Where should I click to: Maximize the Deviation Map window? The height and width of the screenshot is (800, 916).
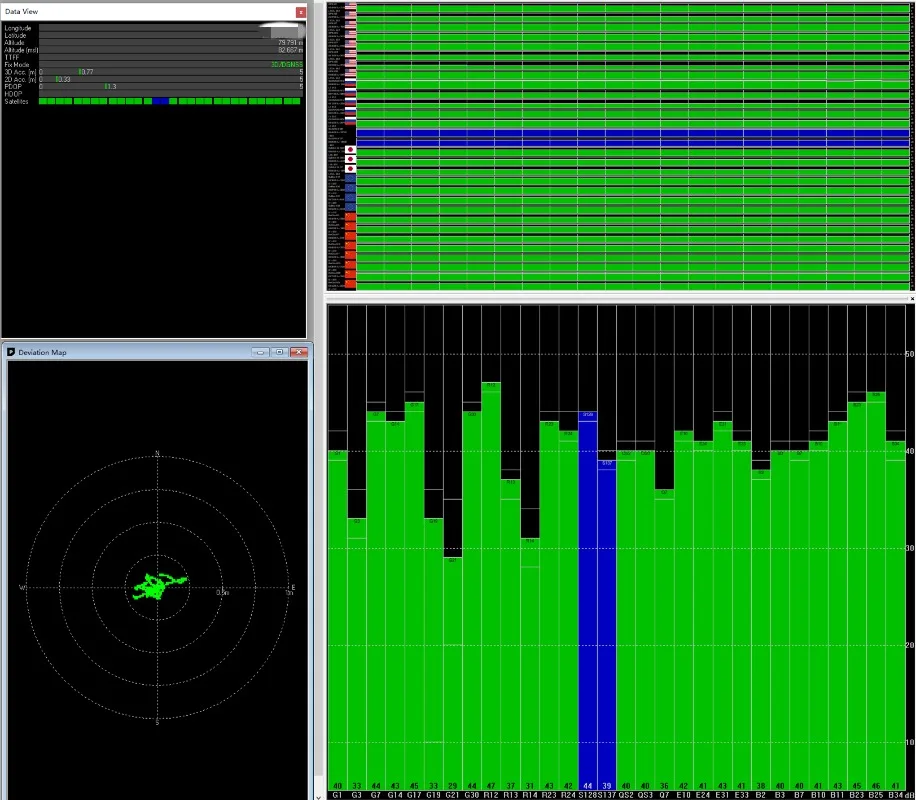point(279,352)
